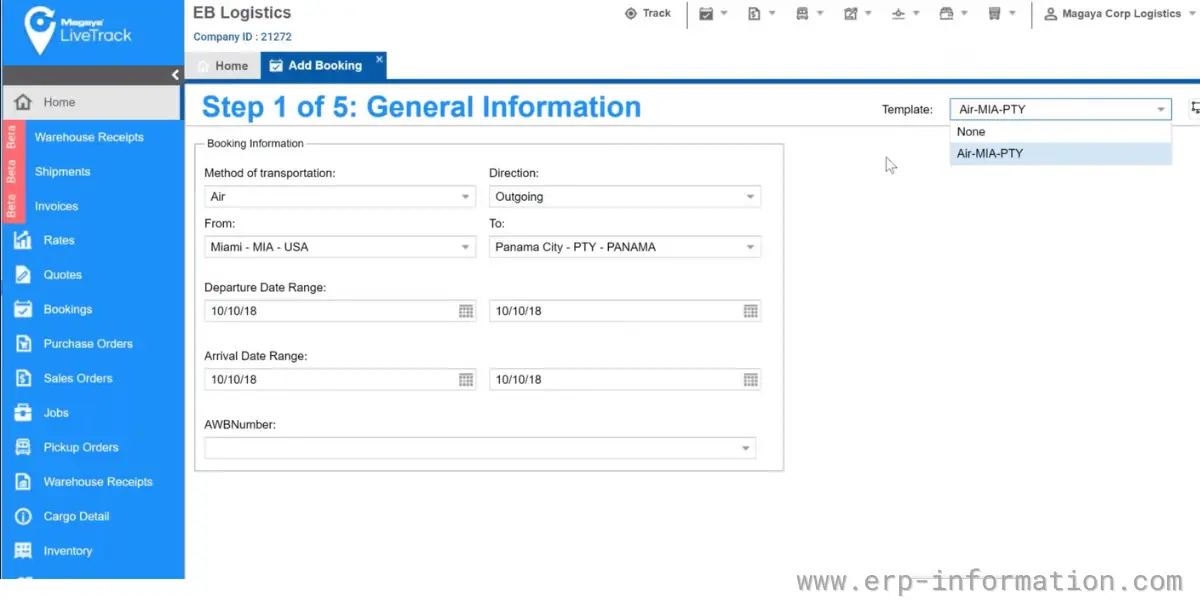Close the Add Booking tab
Image resolution: width=1200 pixels, height=600 pixels.
pos(379,59)
